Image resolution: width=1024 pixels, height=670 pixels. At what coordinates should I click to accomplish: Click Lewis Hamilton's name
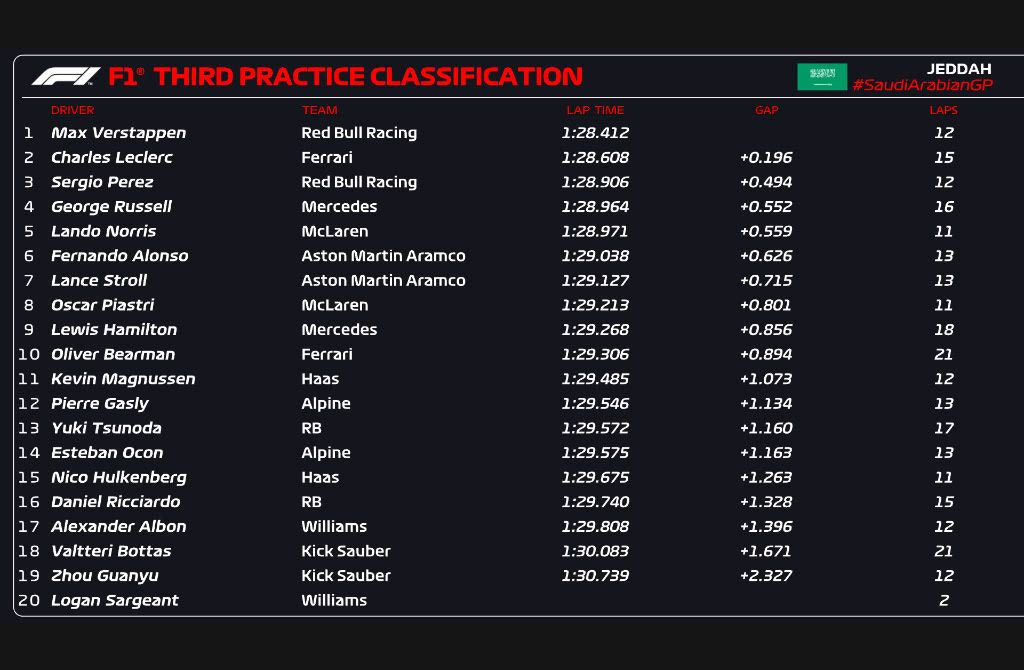pyautogui.click(x=114, y=330)
